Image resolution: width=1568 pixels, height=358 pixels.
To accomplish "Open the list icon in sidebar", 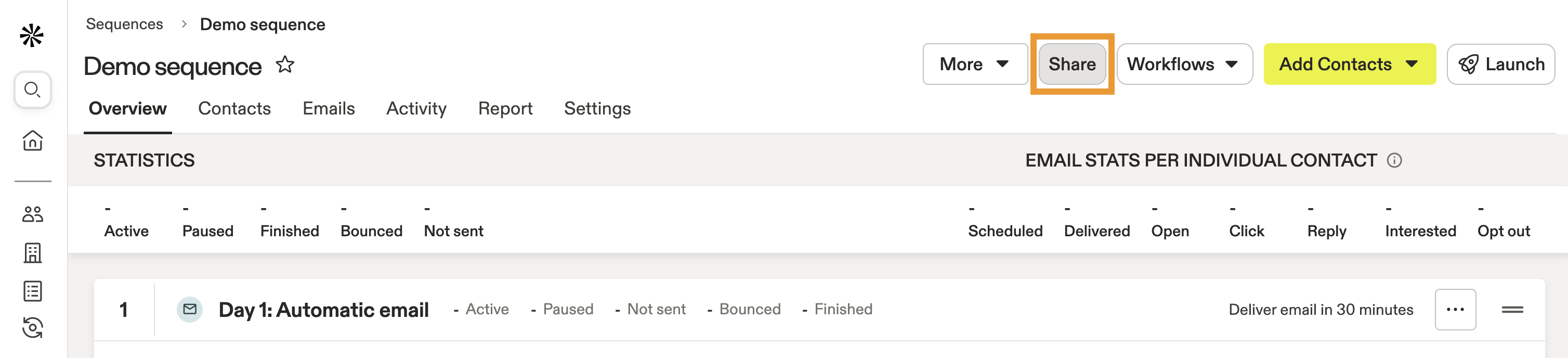I will tap(32, 291).
